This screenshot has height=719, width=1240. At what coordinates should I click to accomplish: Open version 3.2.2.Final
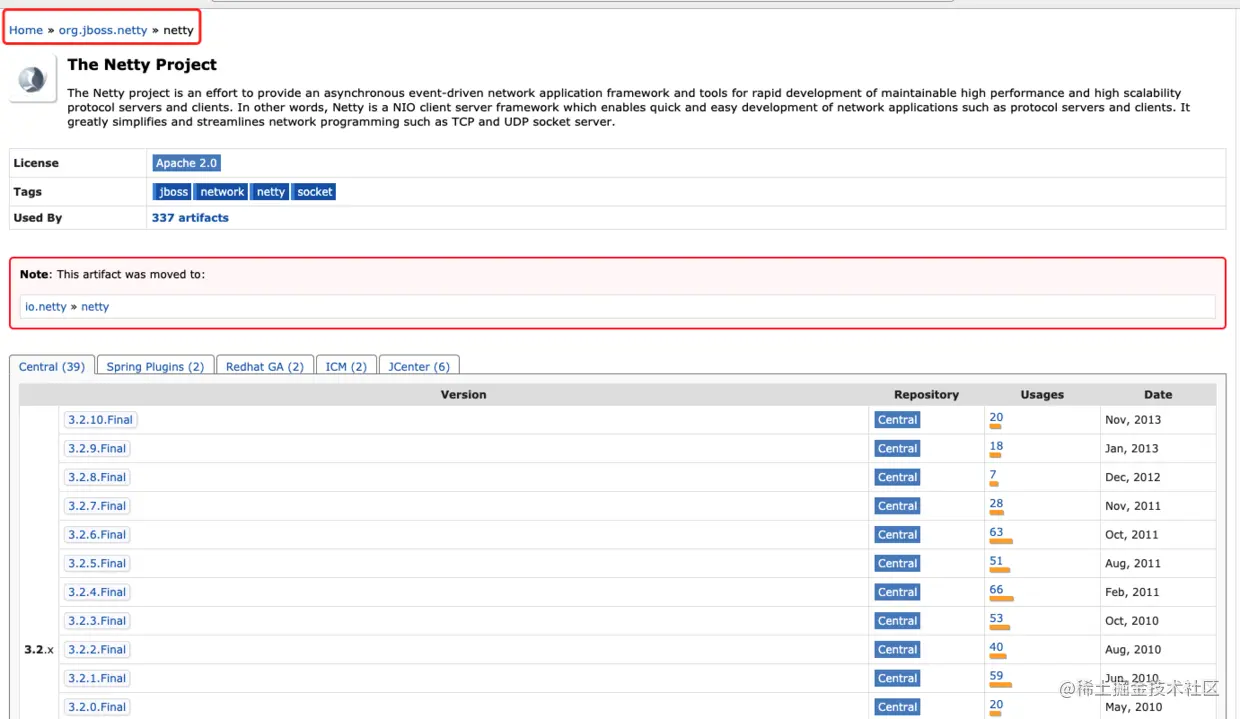tap(97, 650)
